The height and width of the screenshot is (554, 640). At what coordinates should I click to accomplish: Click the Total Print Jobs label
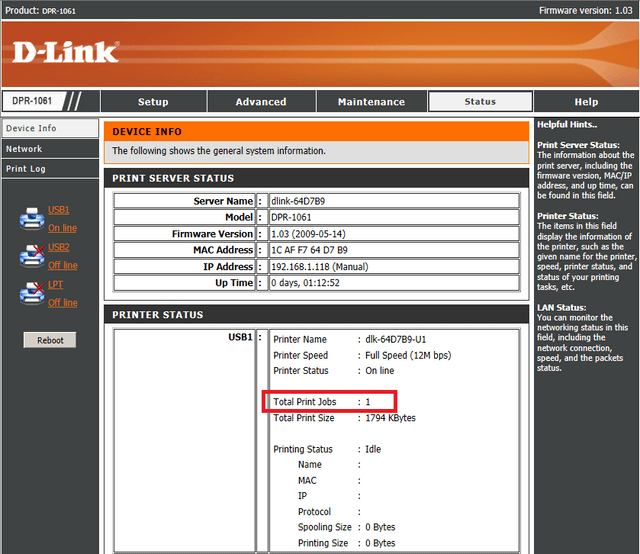[x=305, y=402]
